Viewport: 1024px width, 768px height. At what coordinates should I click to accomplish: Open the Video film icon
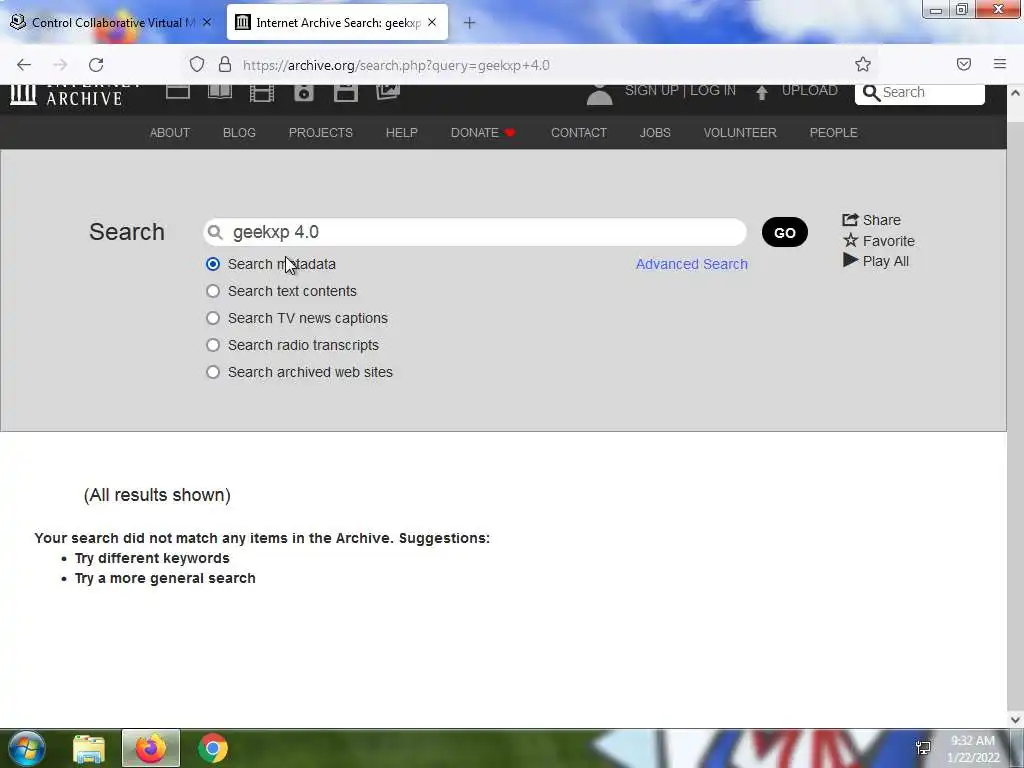pos(262,93)
